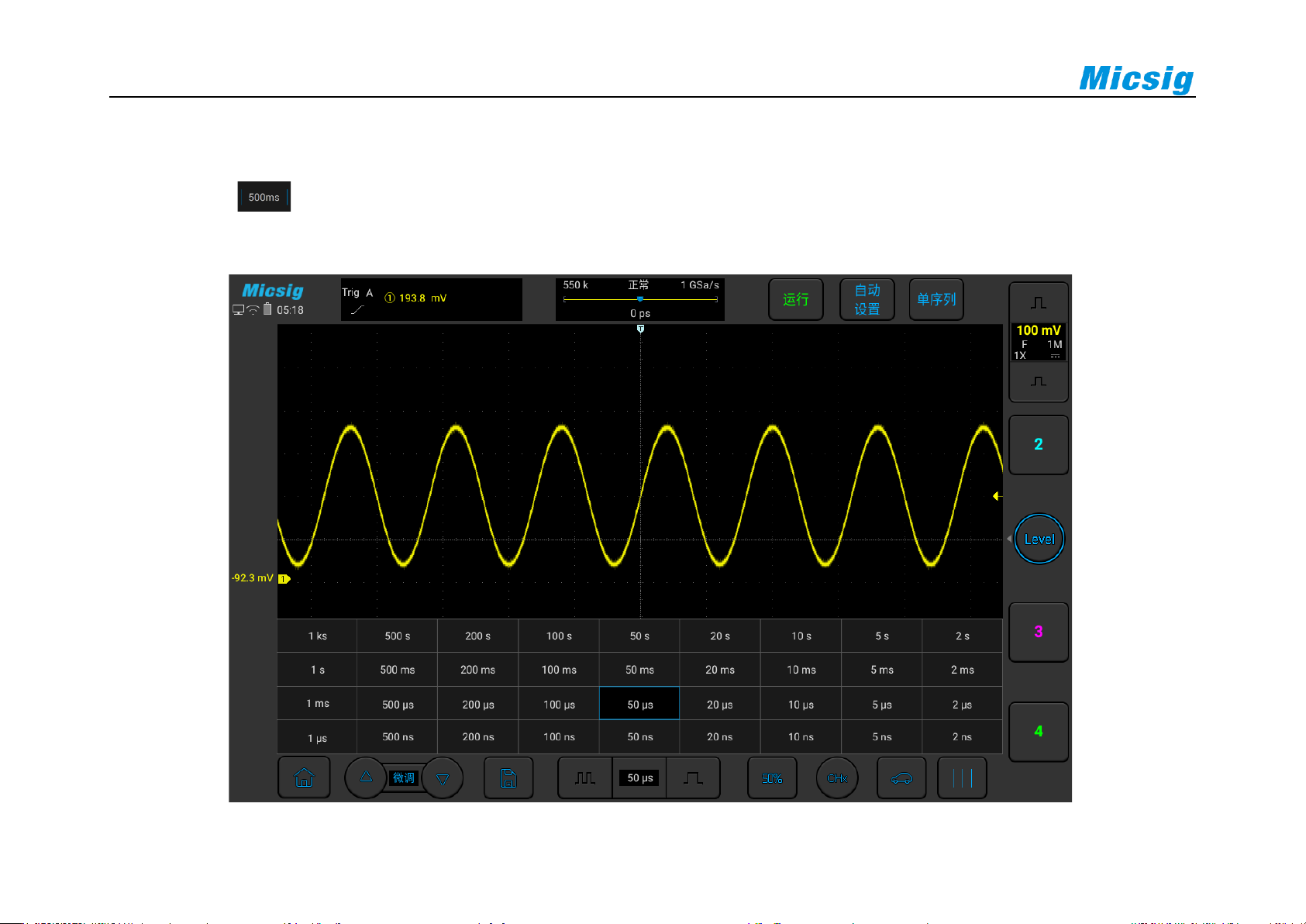This screenshot has height=924, width=1306.
Task: Click the memory depth position bar
Action: 640,299
